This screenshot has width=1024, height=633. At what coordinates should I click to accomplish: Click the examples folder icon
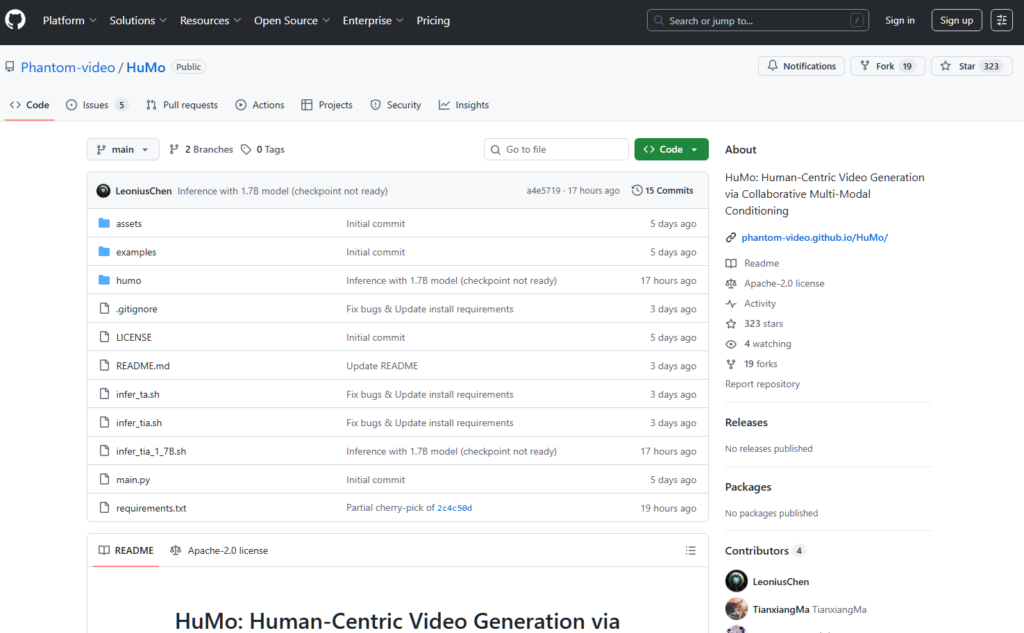(104, 252)
